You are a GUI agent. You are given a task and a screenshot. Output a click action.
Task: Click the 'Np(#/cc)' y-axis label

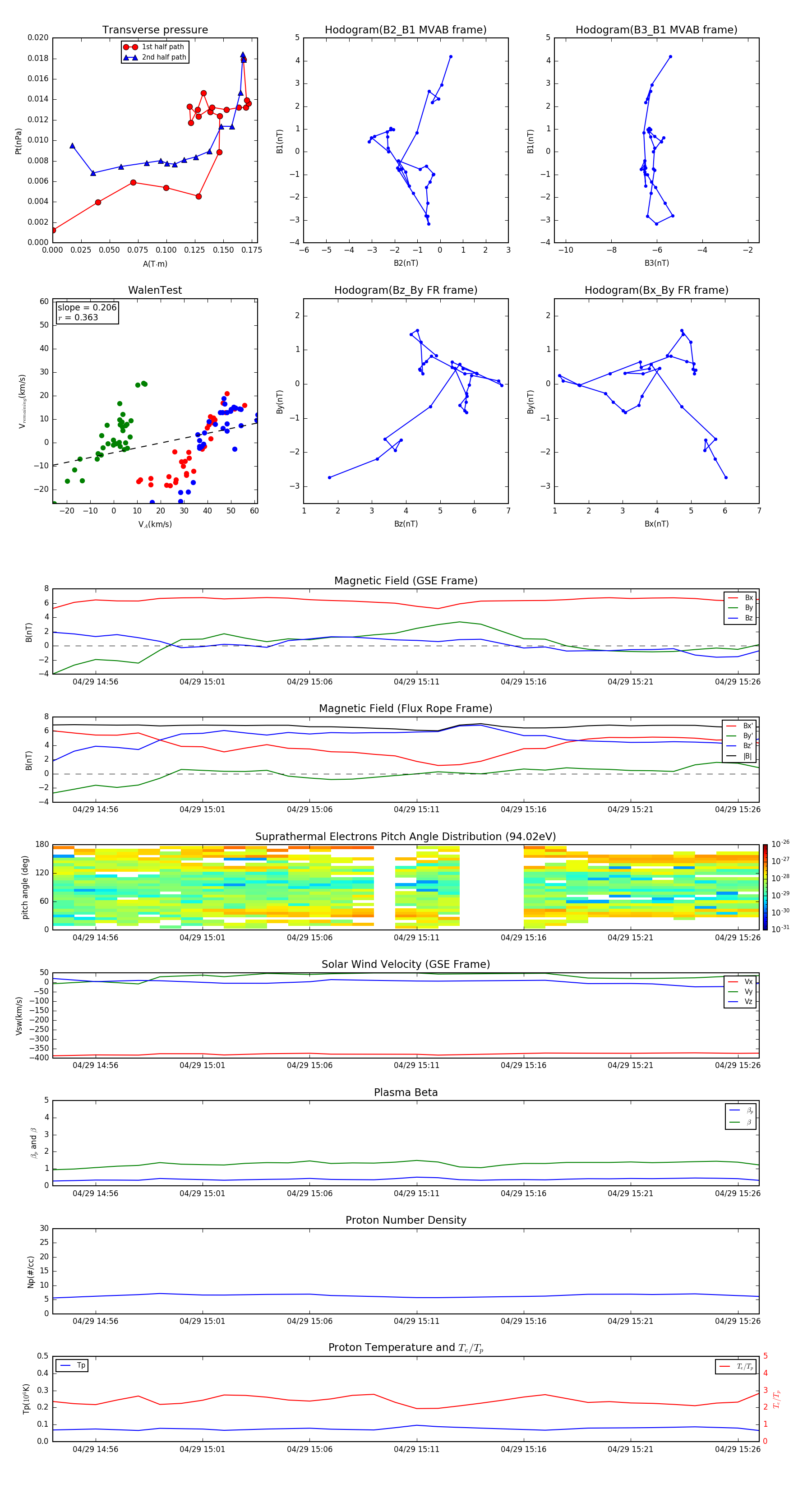[31, 1272]
